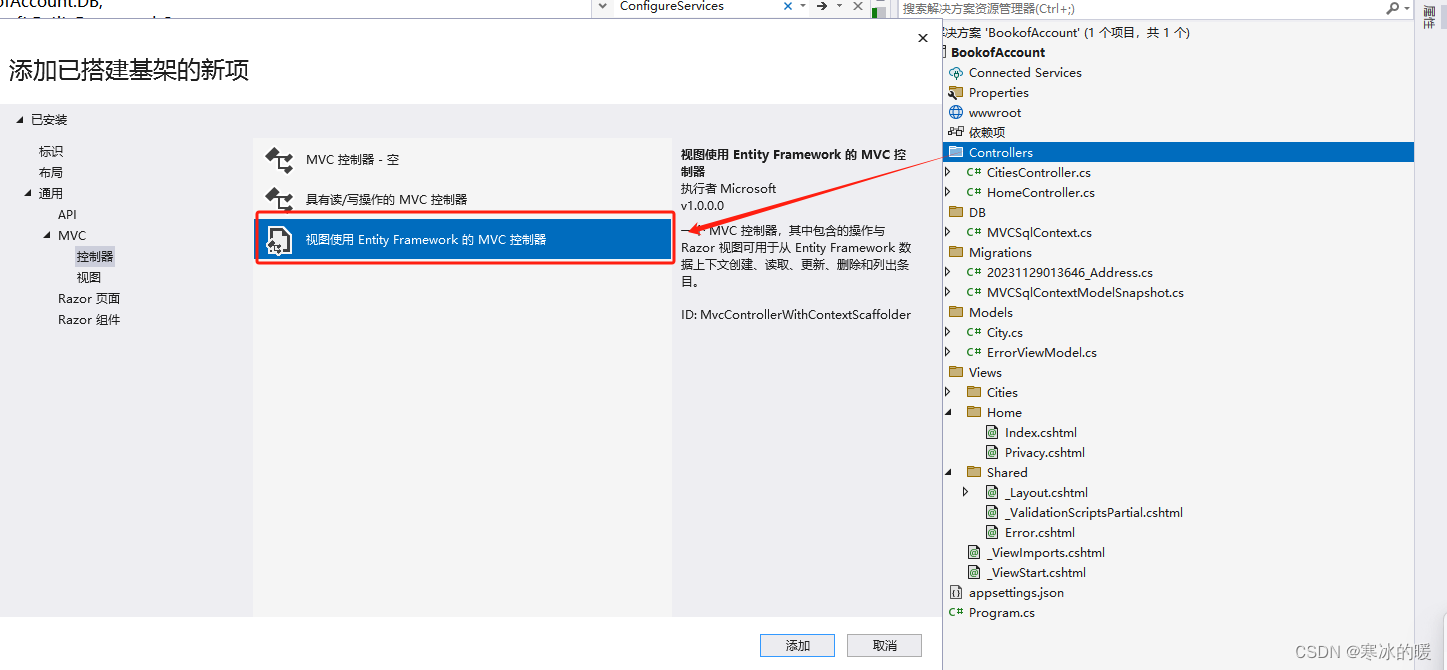Select the 'MVC 控制器 - 空' scaffold template
The height and width of the screenshot is (670, 1447).
coord(463,159)
